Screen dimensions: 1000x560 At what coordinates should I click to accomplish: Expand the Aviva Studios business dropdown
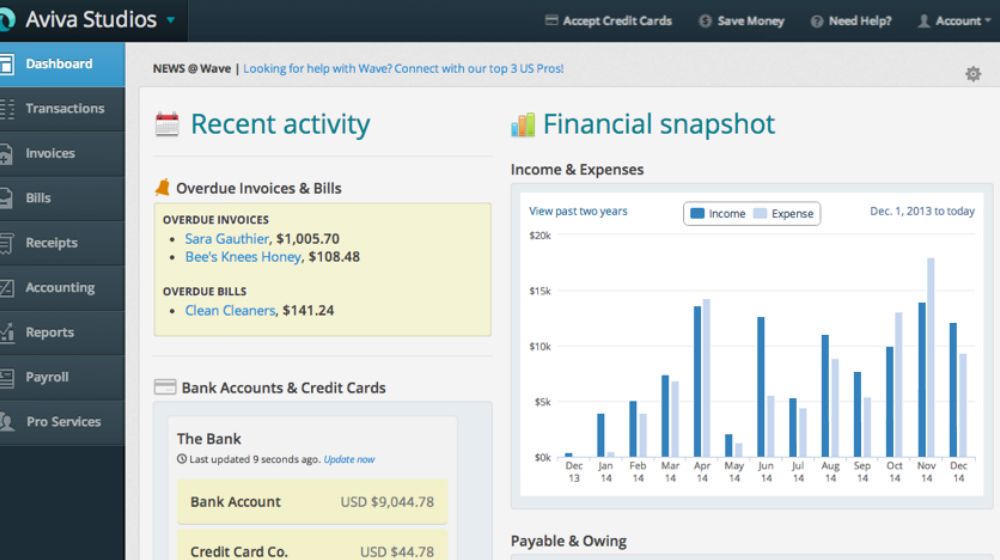click(x=170, y=20)
